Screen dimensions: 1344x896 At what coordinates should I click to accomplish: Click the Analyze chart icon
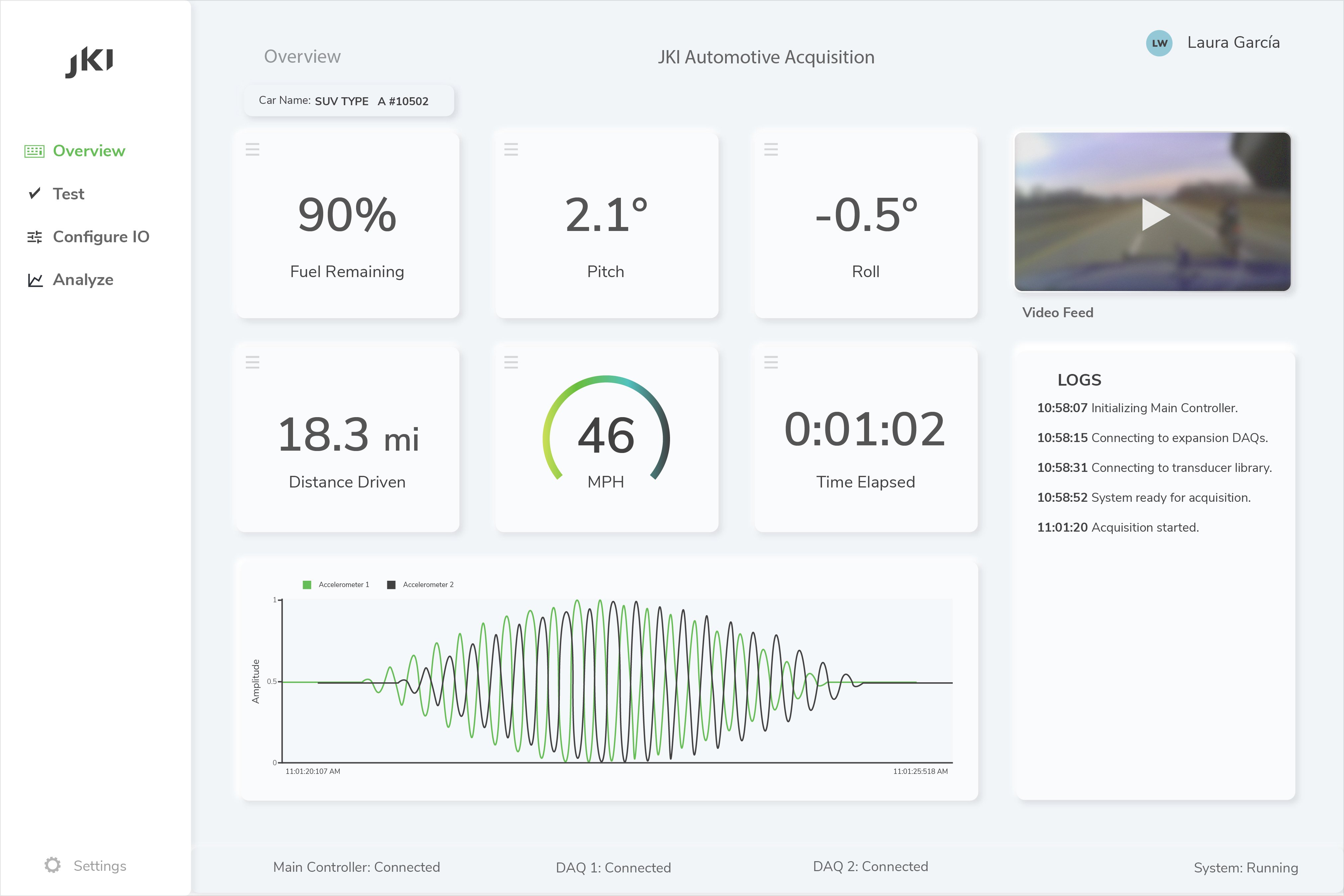coord(35,280)
